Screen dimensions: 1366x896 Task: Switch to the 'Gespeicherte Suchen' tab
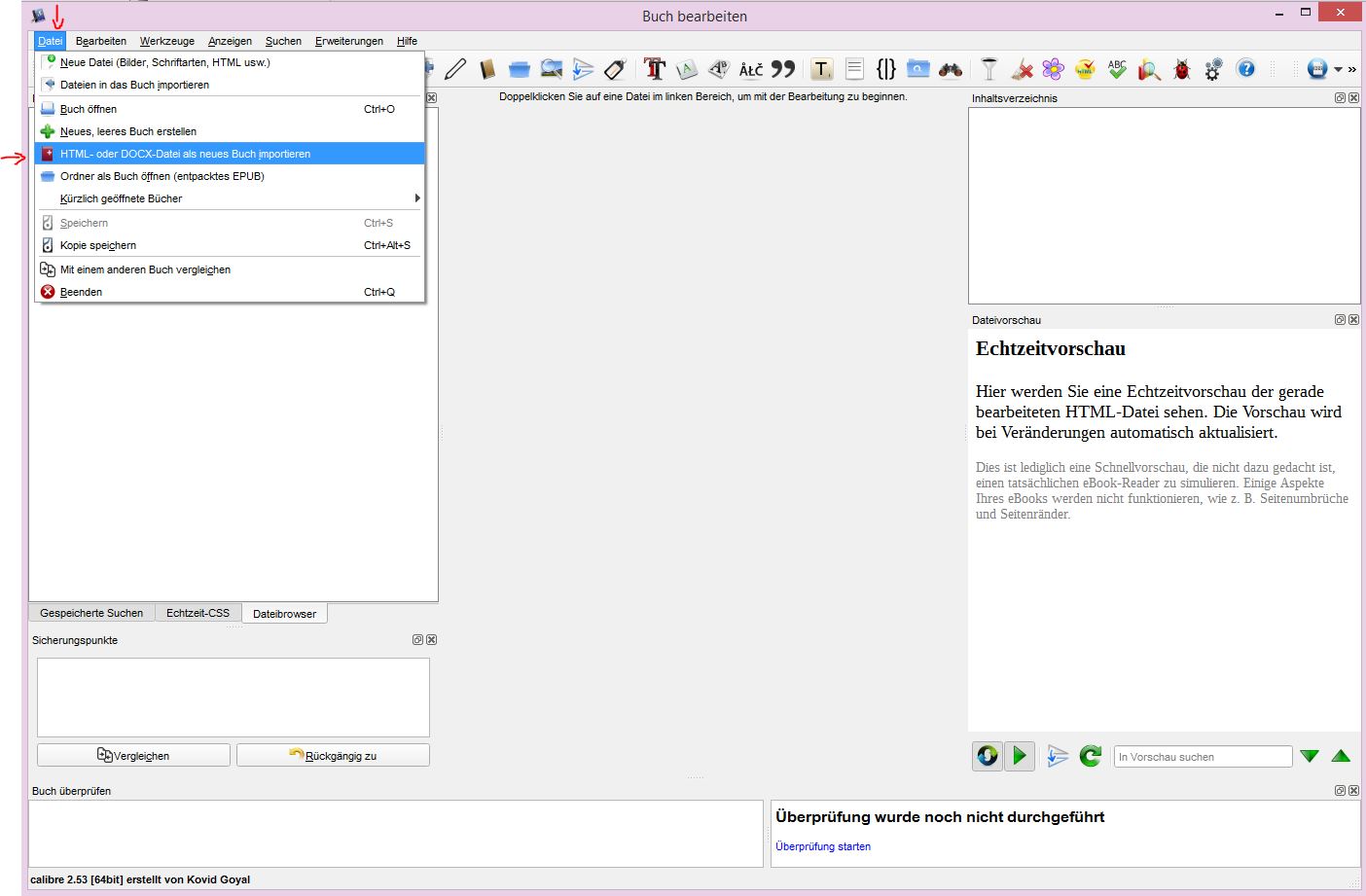point(91,613)
